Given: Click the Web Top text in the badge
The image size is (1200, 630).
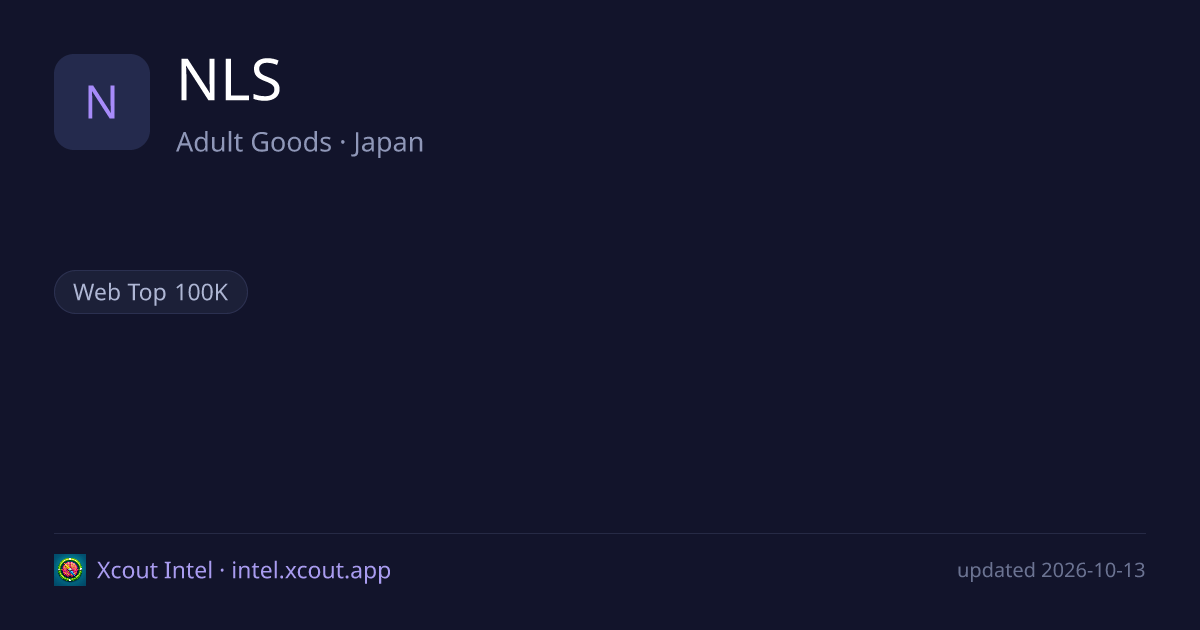Looking at the screenshot, I should [x=121, y=293].
